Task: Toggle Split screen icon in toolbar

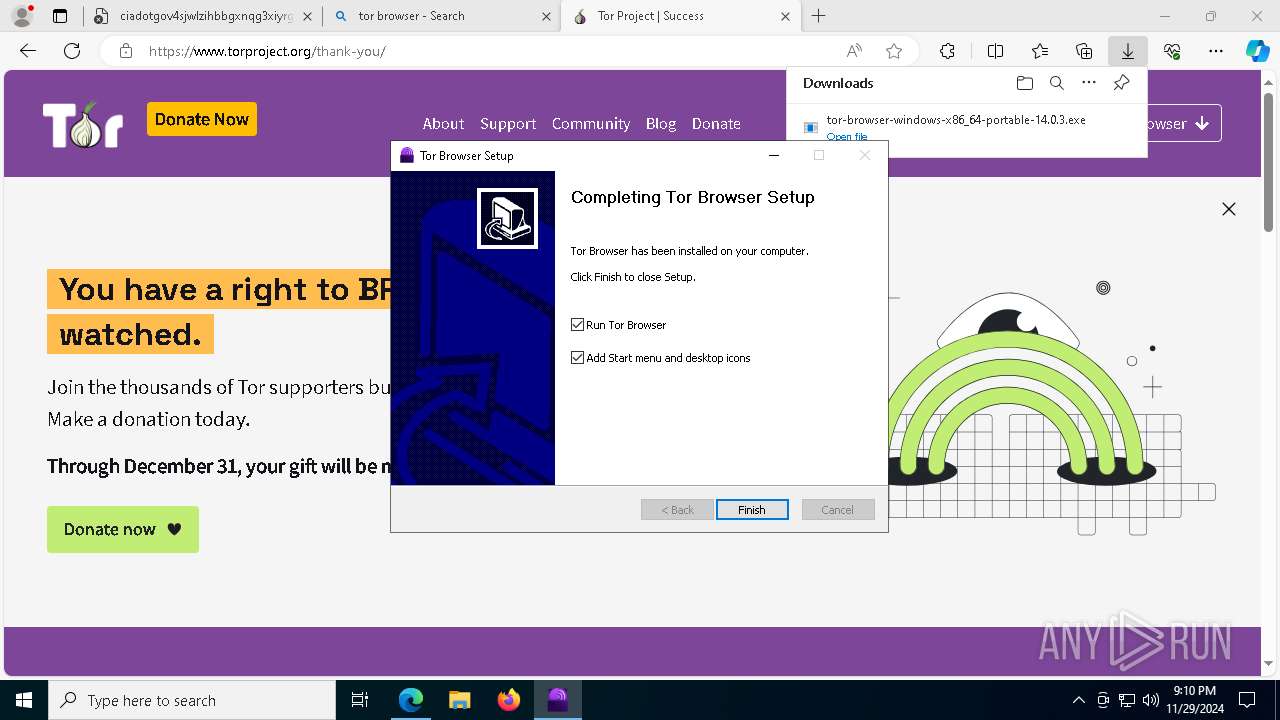Action: [x=995, y=51]
